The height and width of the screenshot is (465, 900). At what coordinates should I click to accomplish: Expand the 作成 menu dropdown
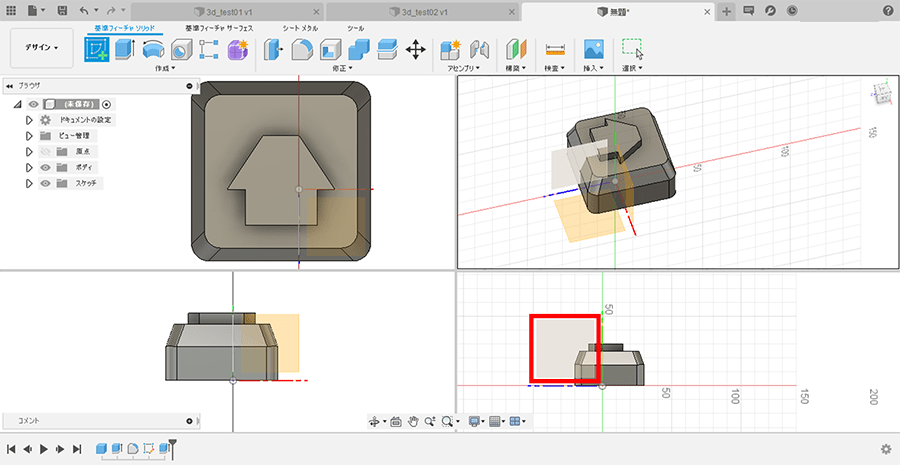click(164, 68)
